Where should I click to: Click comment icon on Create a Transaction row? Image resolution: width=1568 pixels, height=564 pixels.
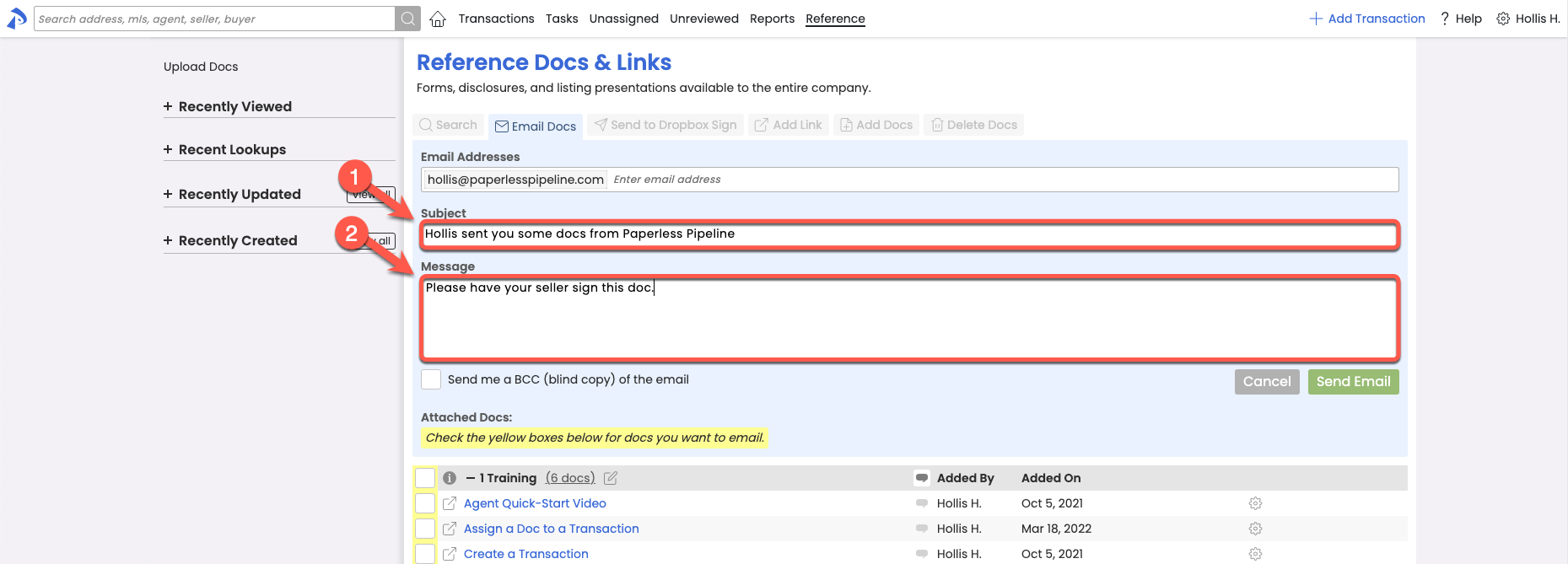pos(921,554)
